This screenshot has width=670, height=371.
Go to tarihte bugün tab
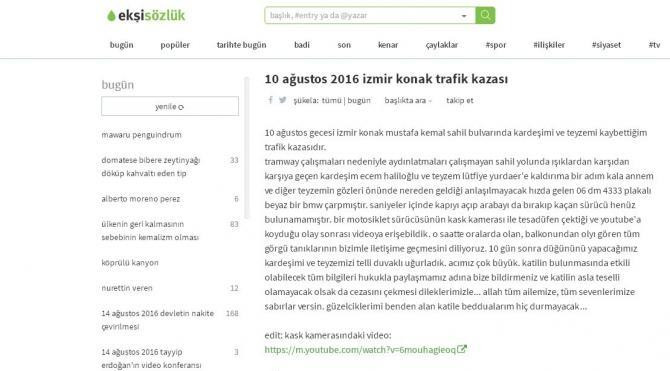[x=241, y=45]
